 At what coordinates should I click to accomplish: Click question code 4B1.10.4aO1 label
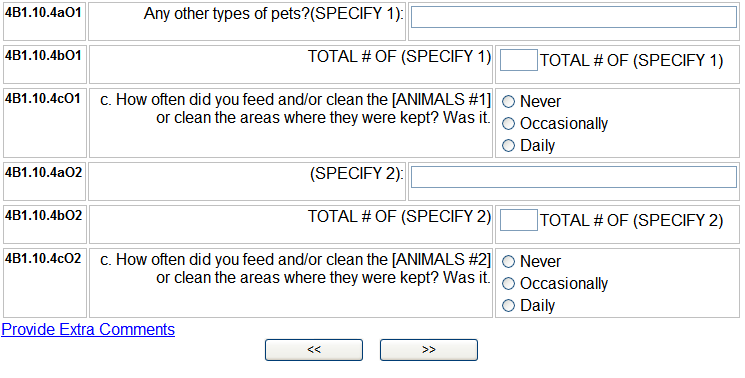[x=43, y=13]
